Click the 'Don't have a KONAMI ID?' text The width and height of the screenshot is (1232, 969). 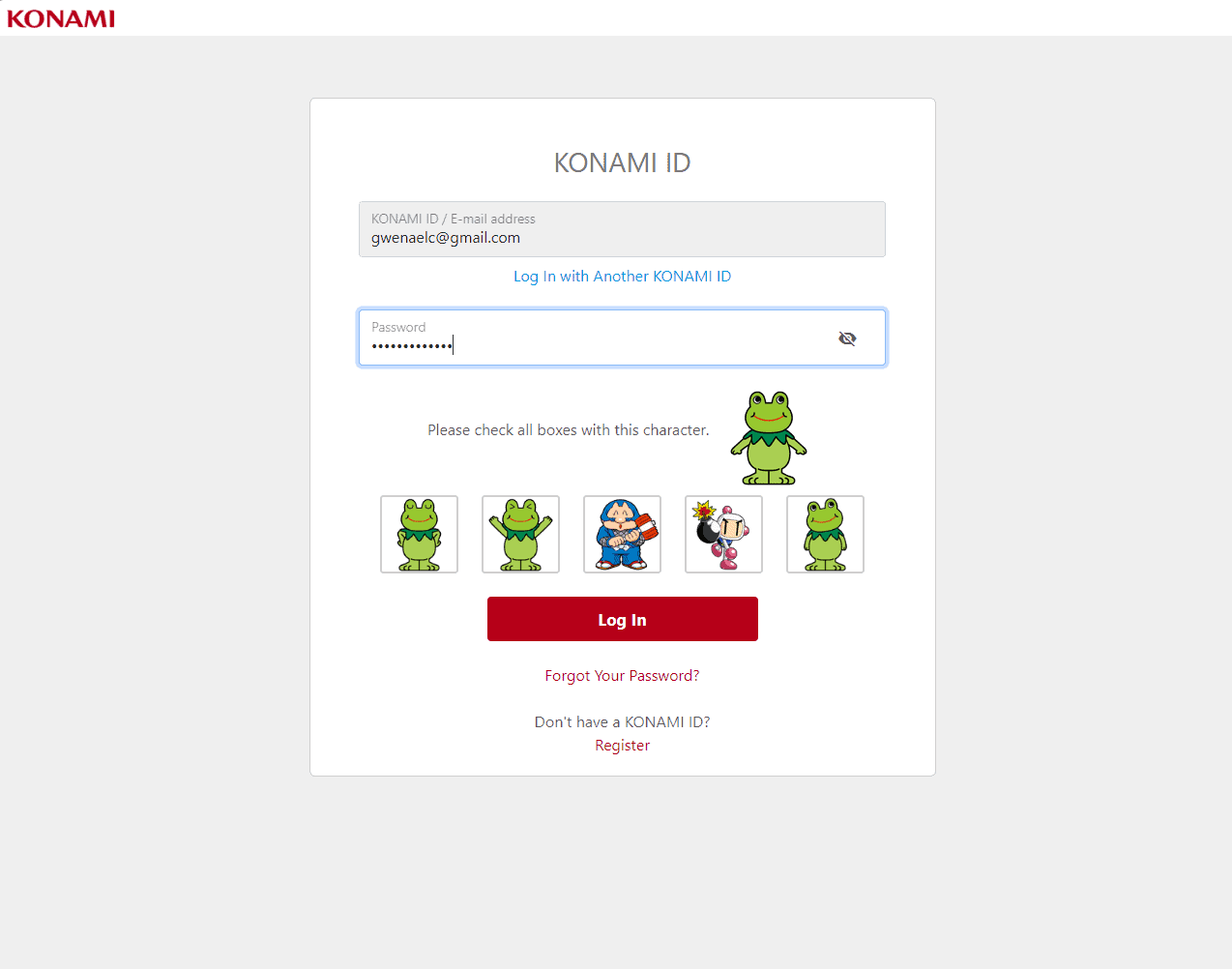[622, 722]
